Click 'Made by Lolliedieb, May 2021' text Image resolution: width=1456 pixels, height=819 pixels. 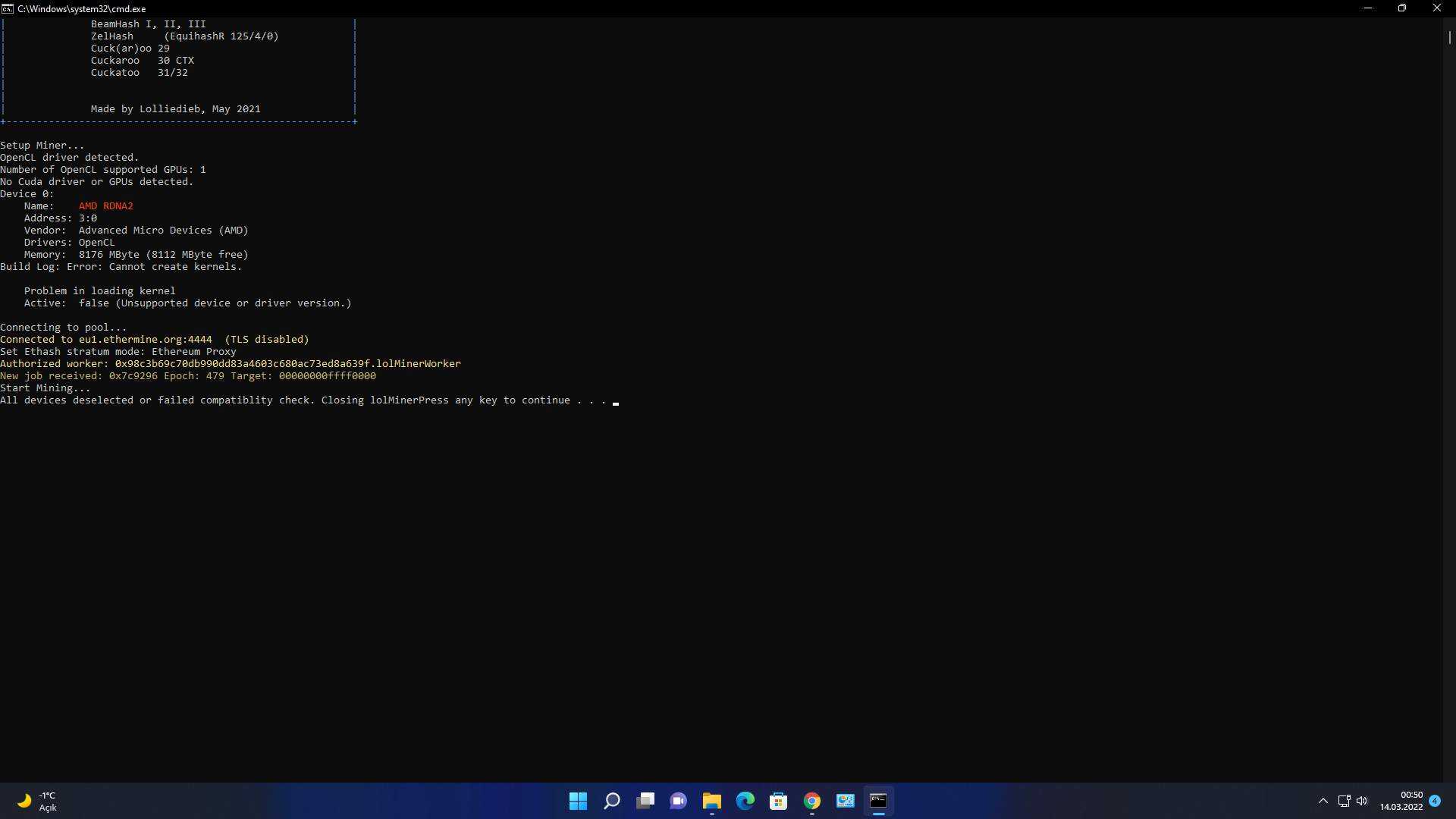pos(176,109)
